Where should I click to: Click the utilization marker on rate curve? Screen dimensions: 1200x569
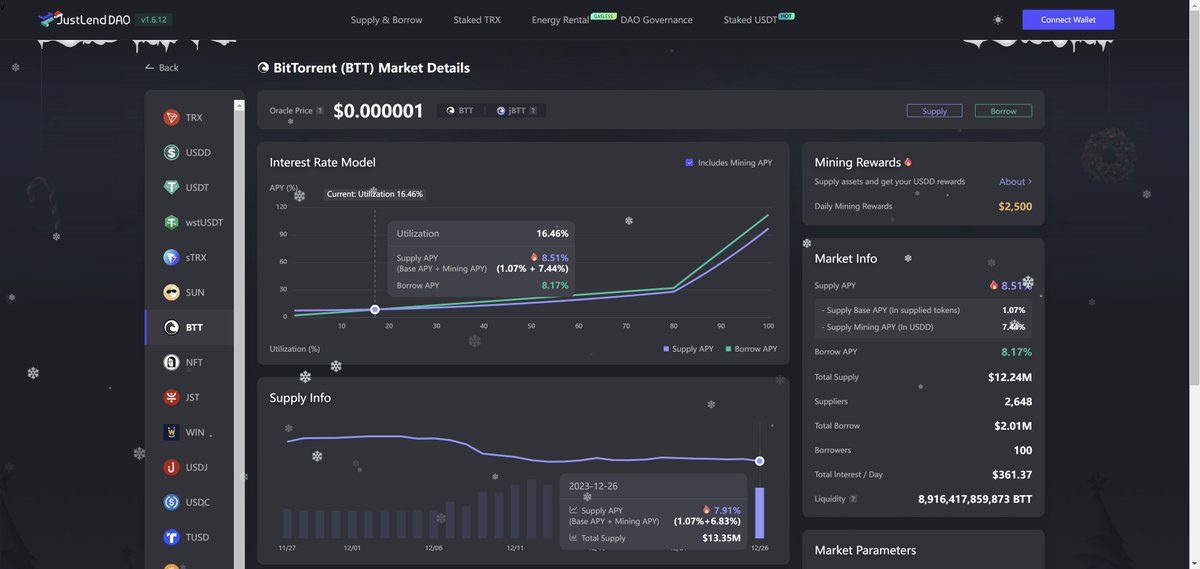pos(375,310)
